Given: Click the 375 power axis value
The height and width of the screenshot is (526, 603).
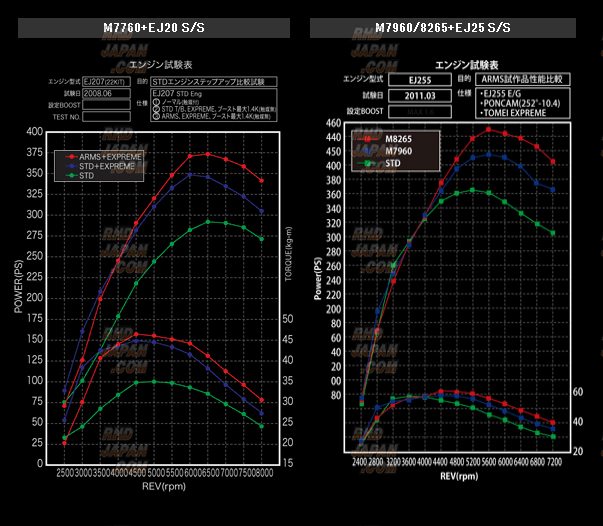Looking at the screenshot, I should click(34, 152).
